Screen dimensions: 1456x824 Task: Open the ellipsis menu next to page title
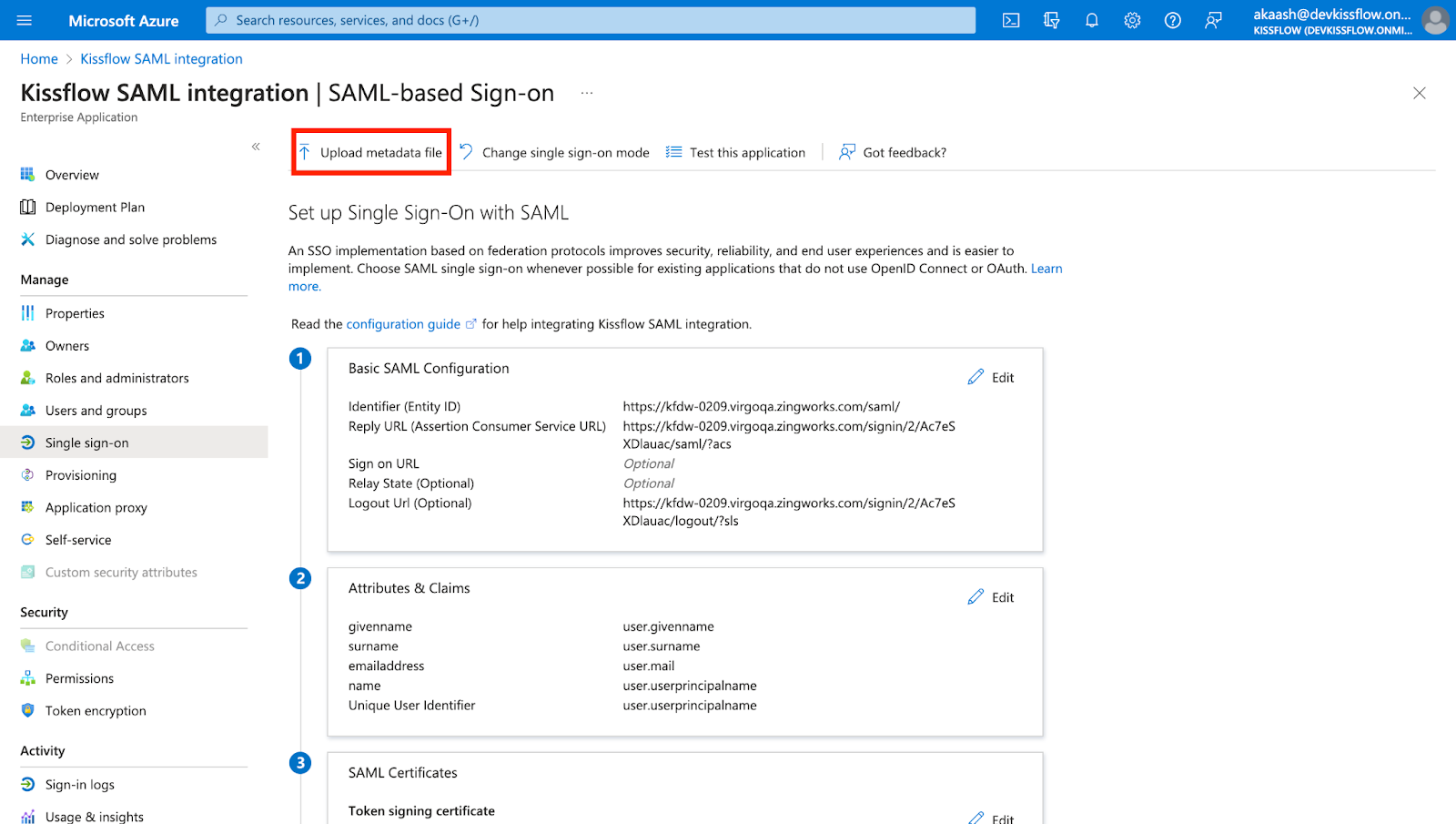(587, 92)
